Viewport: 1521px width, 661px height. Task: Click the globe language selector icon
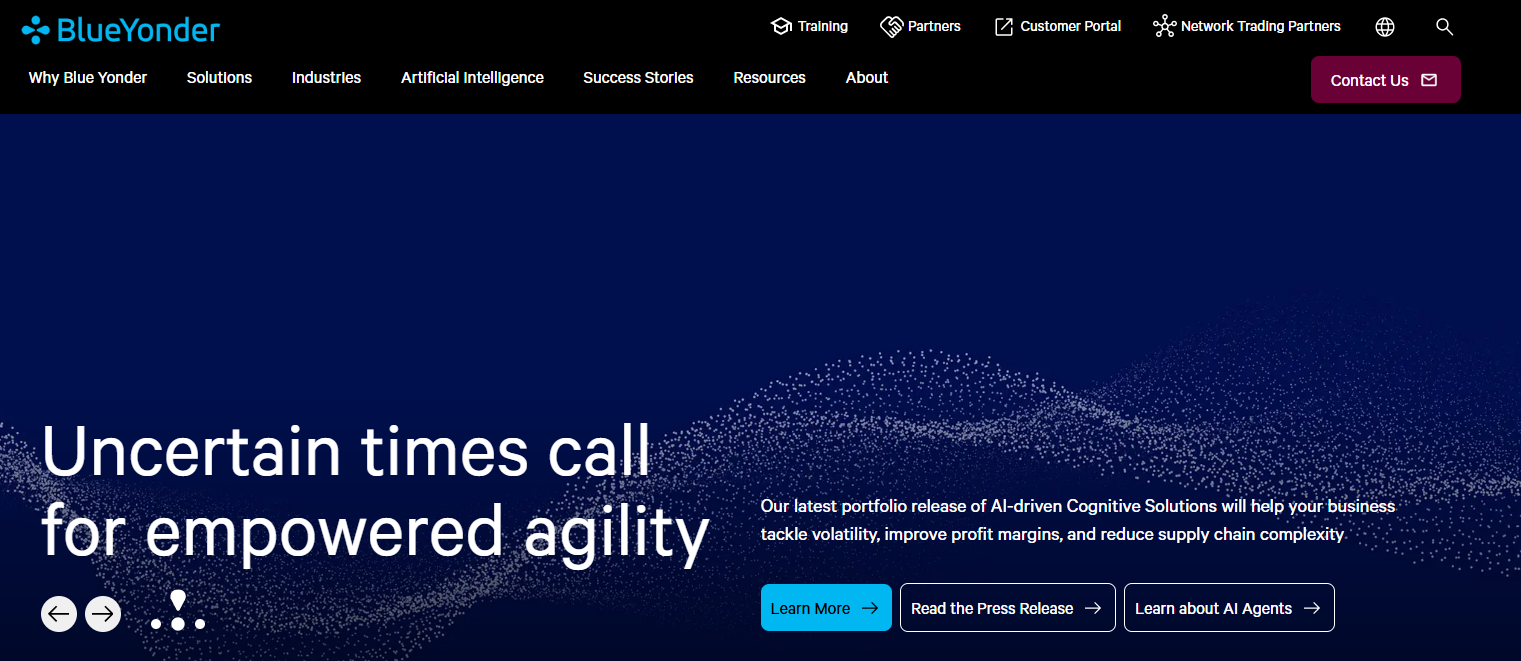pyautogui.click(x=1385, y=27)
